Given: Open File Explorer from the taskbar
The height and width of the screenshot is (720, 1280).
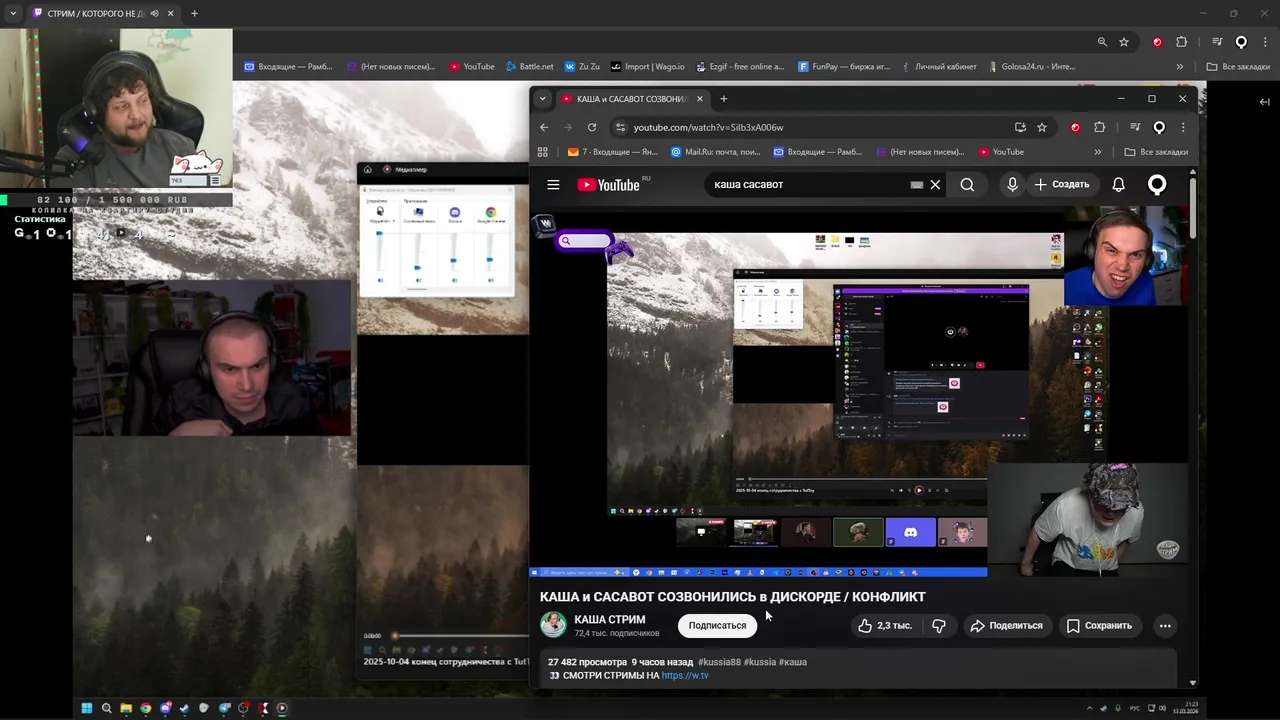Looking at the screenshot, I should tap(126, 708).
